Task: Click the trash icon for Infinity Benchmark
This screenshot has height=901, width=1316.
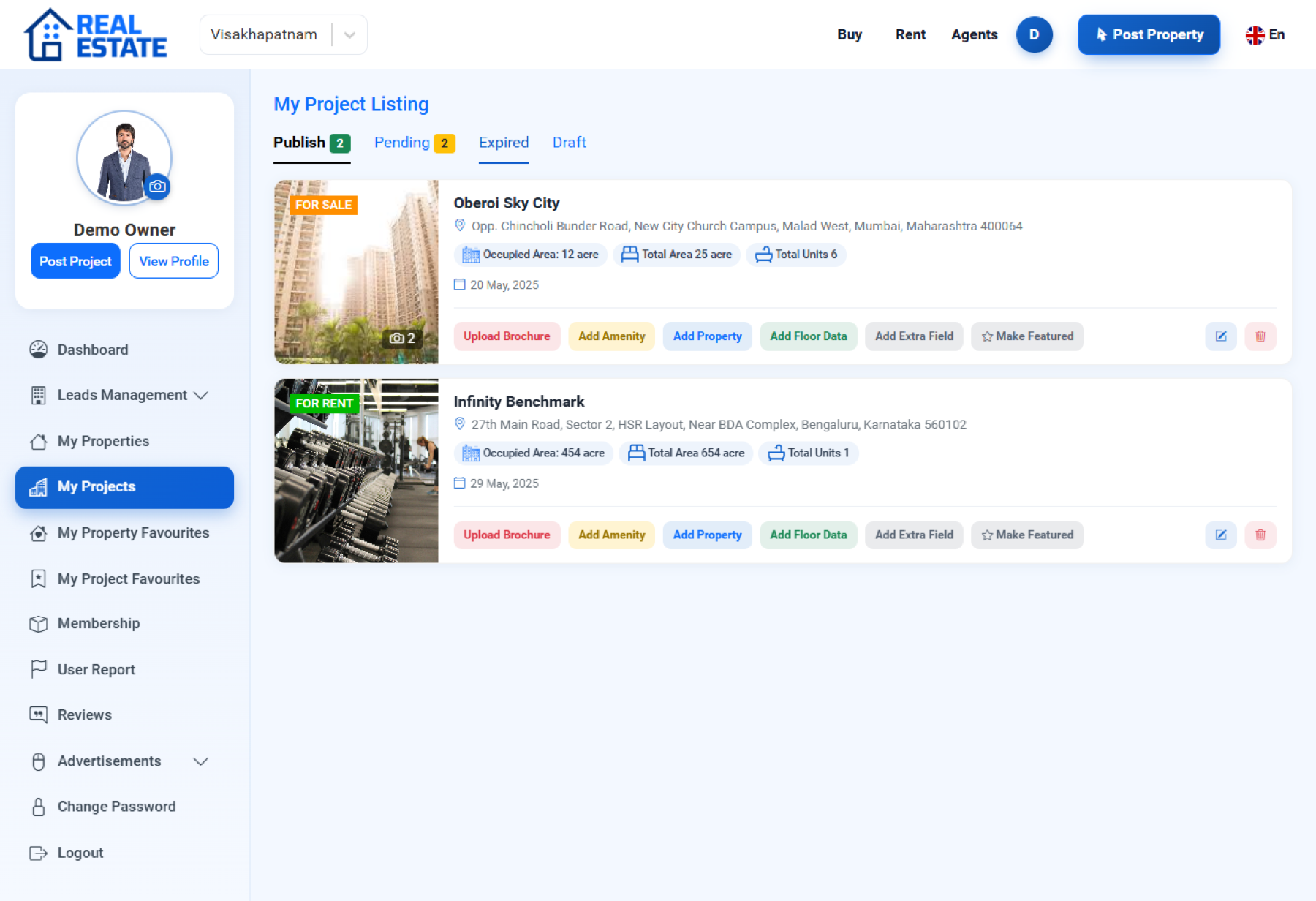Action: tap(1260, 535)
